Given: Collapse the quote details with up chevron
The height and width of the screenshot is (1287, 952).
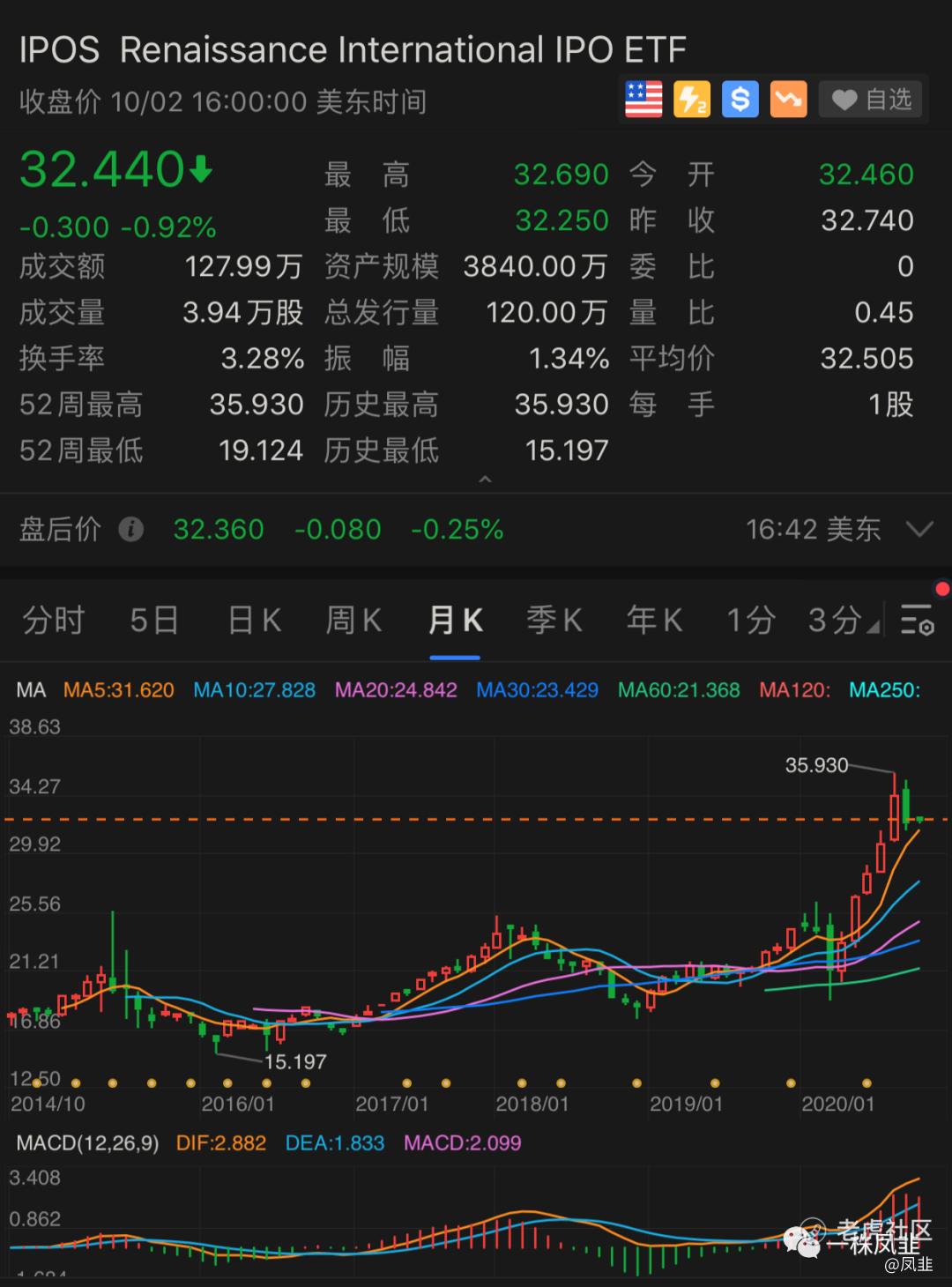Looking at the screenshot, I should tap(484, 479).
